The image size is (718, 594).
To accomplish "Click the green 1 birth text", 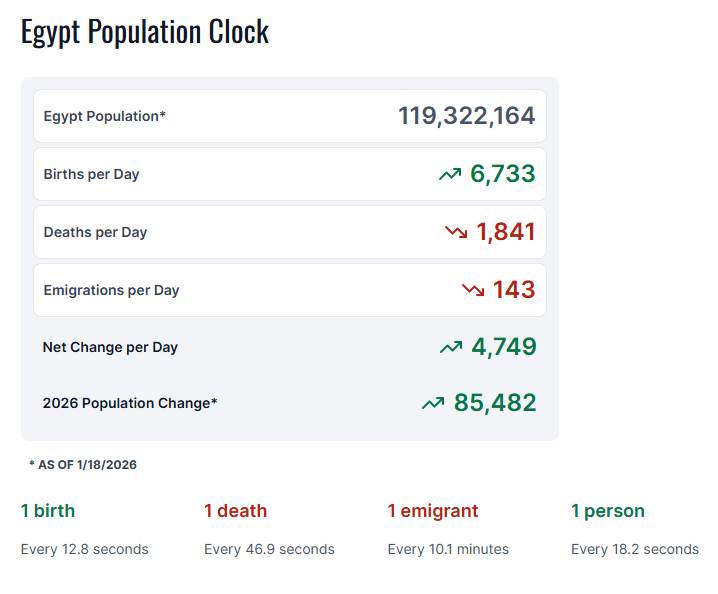I will tap(48, 511).
